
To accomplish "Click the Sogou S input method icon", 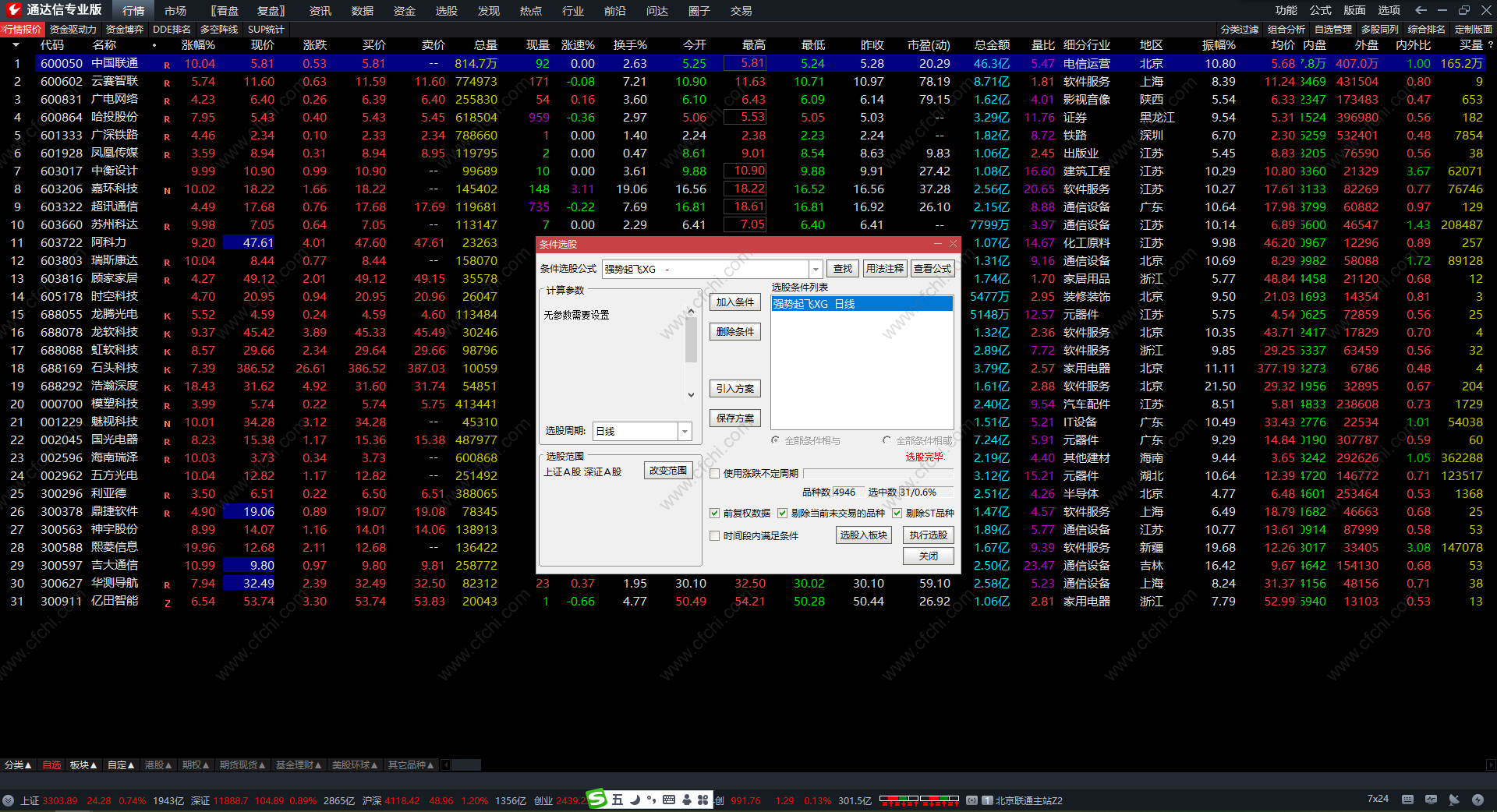I will (596, 799).
